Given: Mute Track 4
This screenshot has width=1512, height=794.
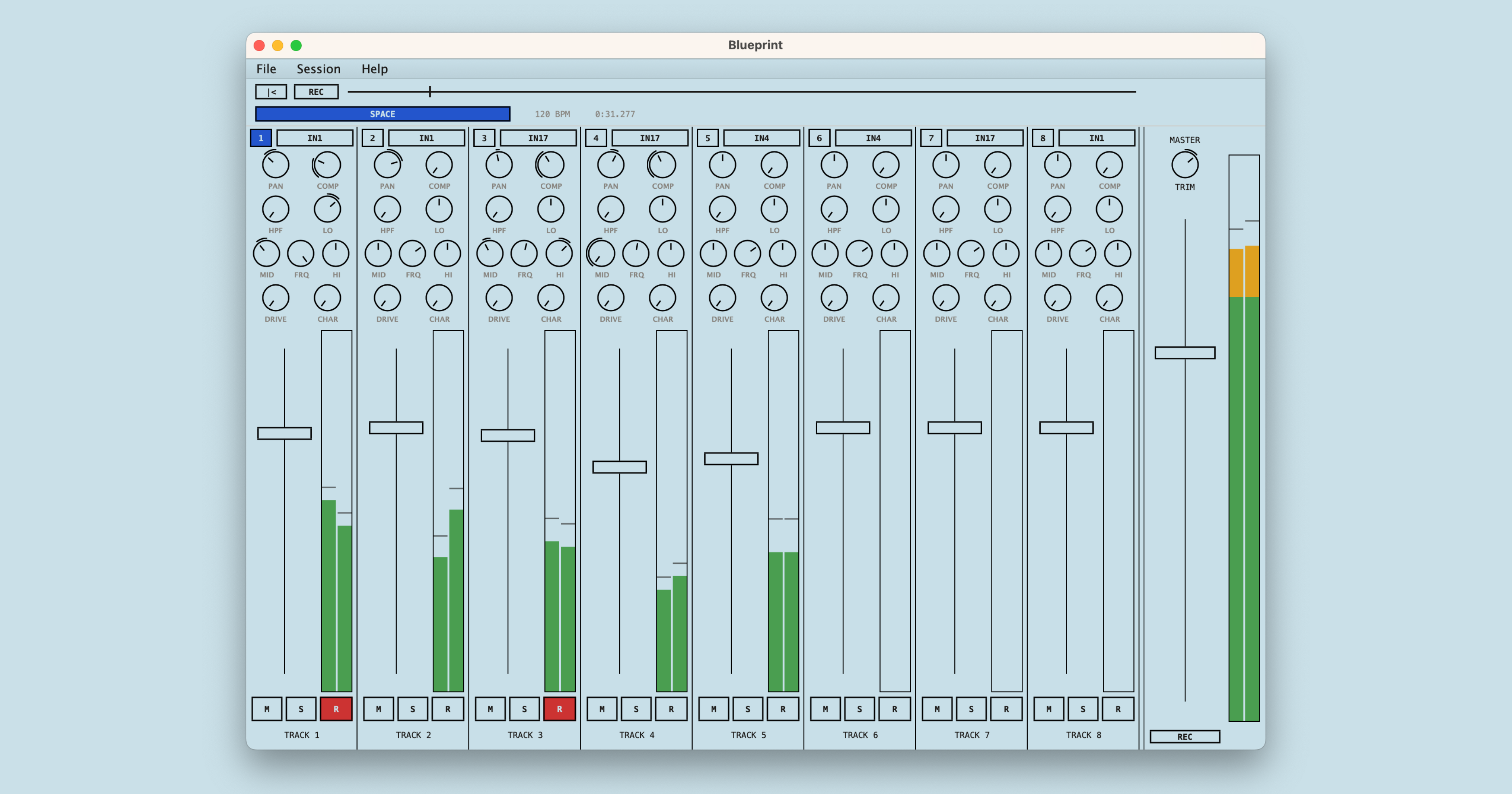Looking at the screenshot, I should [602, 709].
